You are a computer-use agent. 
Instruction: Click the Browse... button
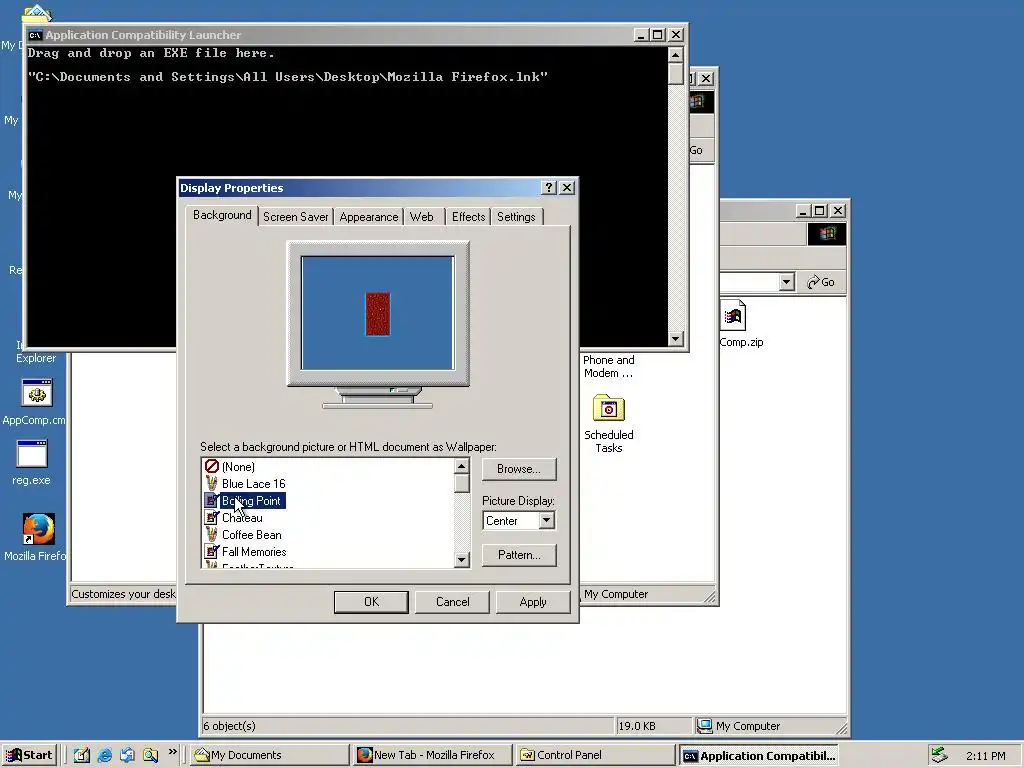pyautogui.click(x=519, y=469)
